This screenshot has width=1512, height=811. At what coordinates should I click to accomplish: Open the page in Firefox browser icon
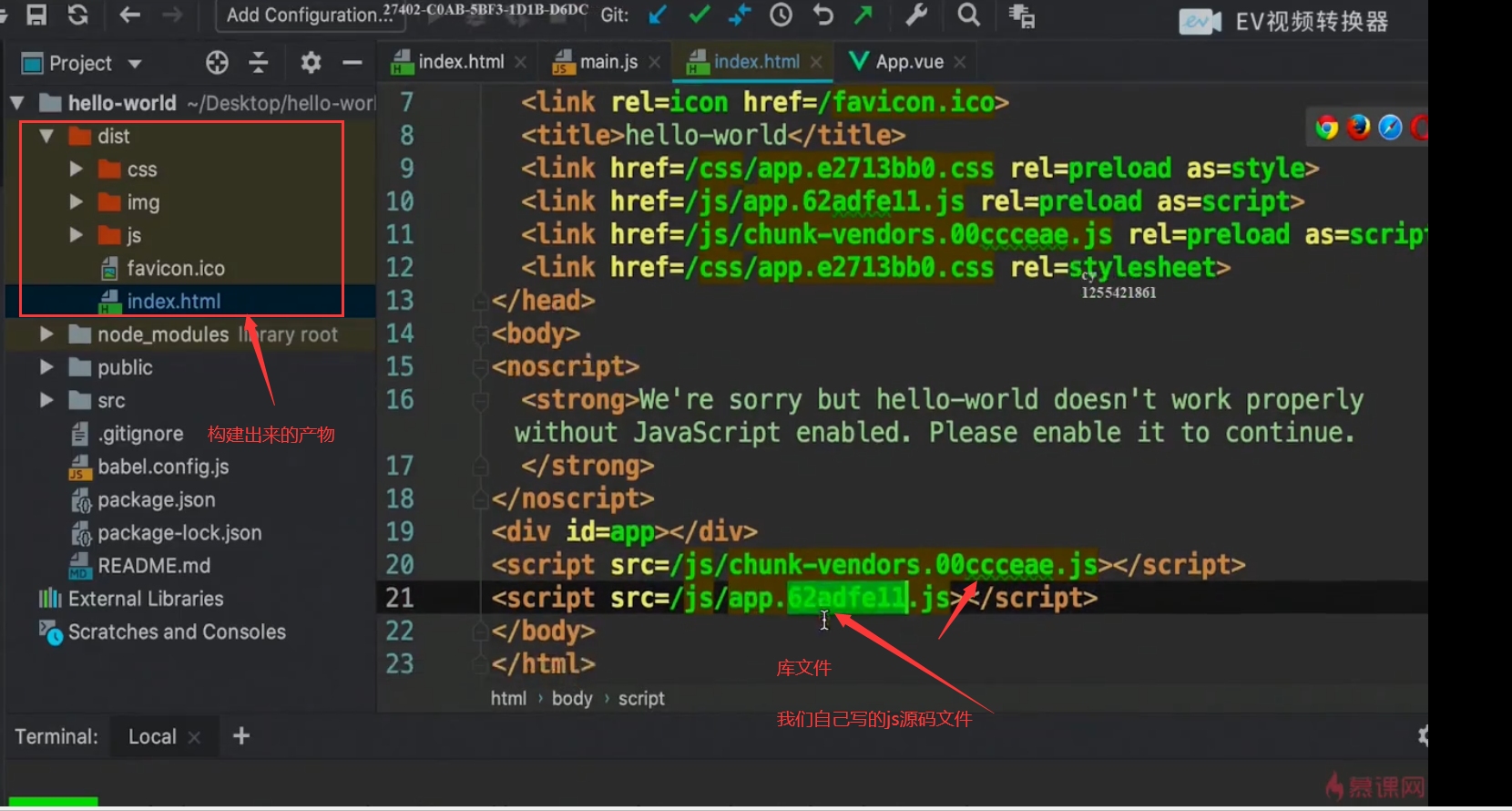(x=1358, y=128)
